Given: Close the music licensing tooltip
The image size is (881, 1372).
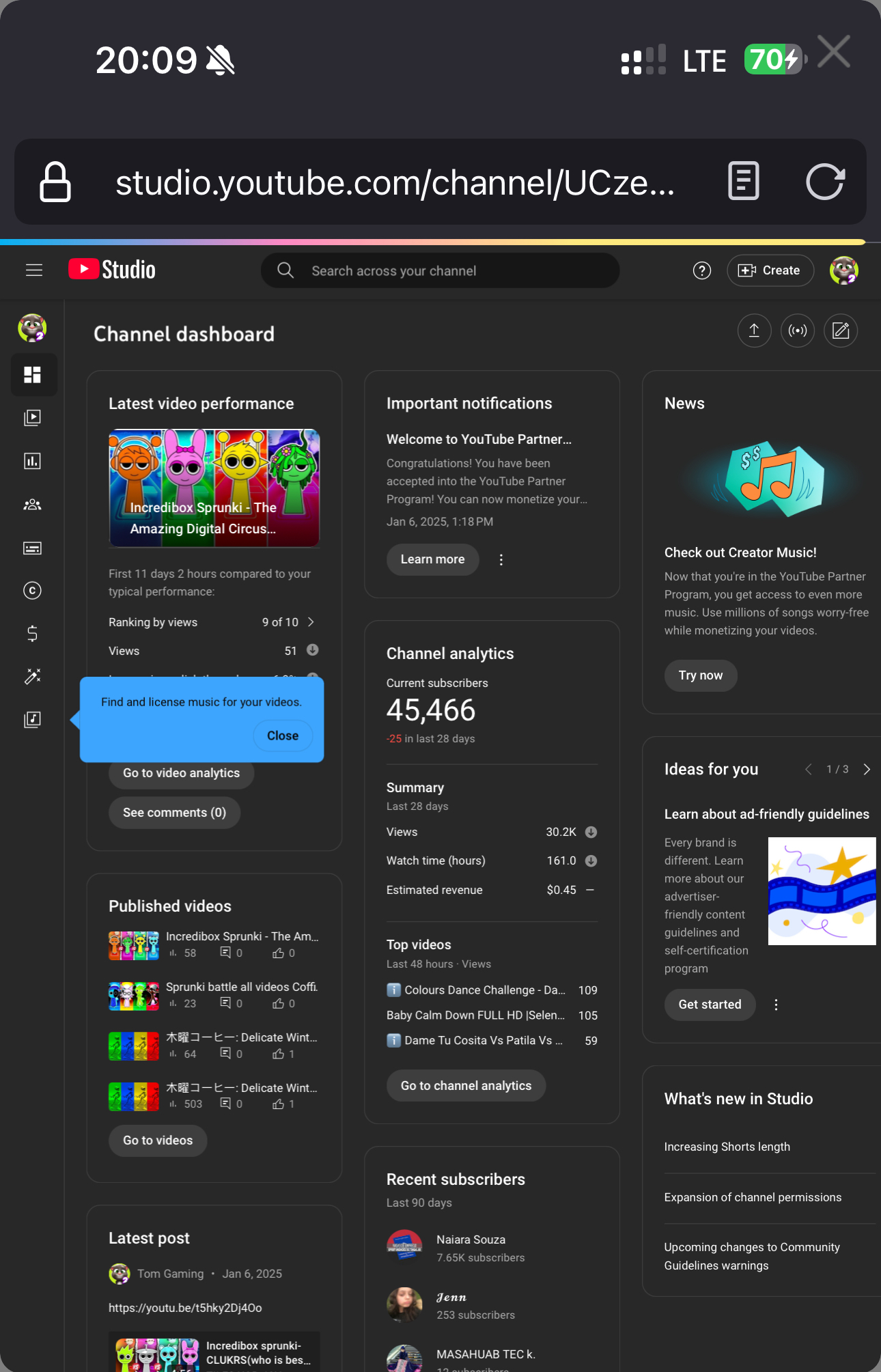Looking at the screenshot, I should tap(283, 736).
